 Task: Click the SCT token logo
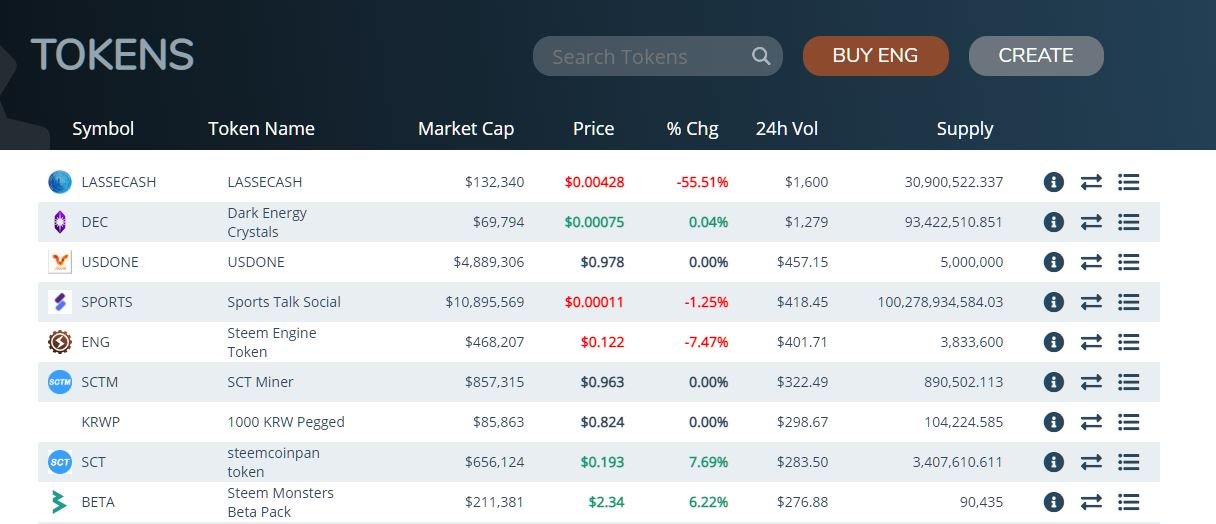60,462
